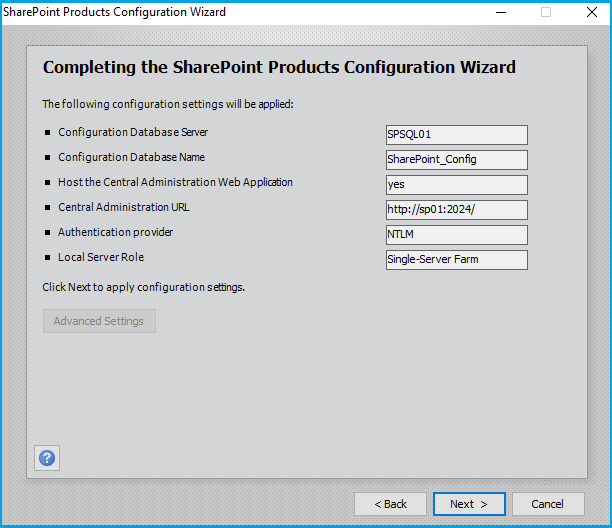Click the wizard title bar text
Viewport: 612px width, 528px height.
point(115,13)
